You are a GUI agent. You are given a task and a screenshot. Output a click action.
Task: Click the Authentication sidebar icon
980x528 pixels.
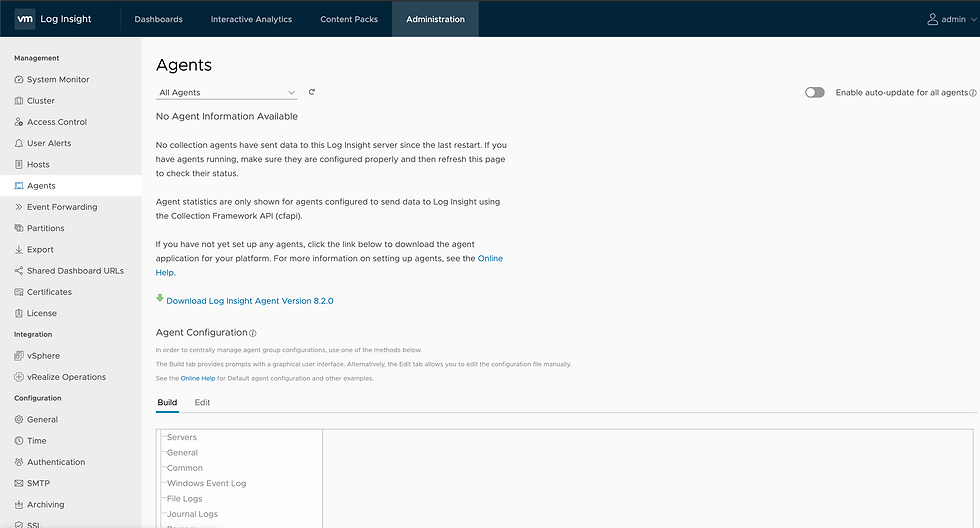[x=19, y=462]
